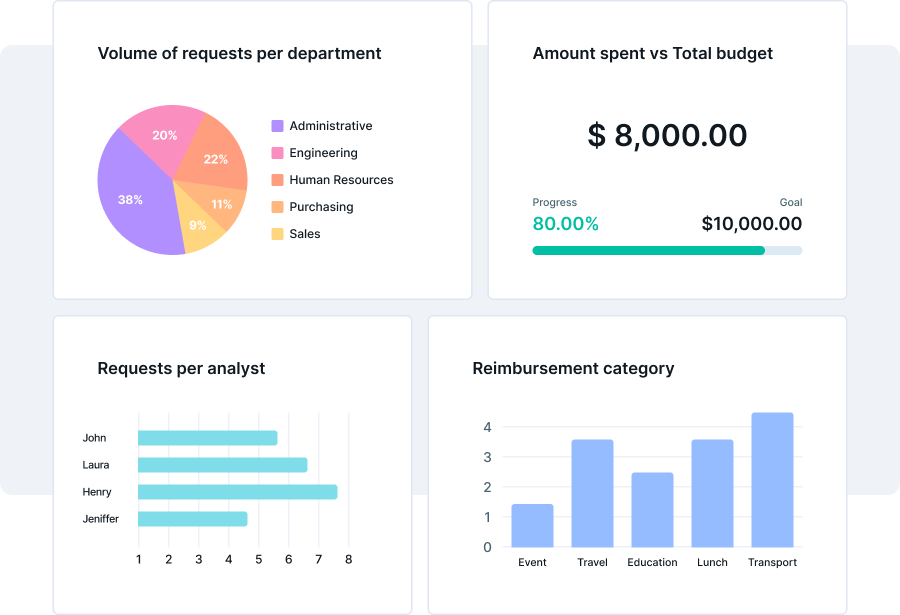This screenshot has height=615, width=900.
Task: Click the 80.00% progress value
Action: [565, 224]
